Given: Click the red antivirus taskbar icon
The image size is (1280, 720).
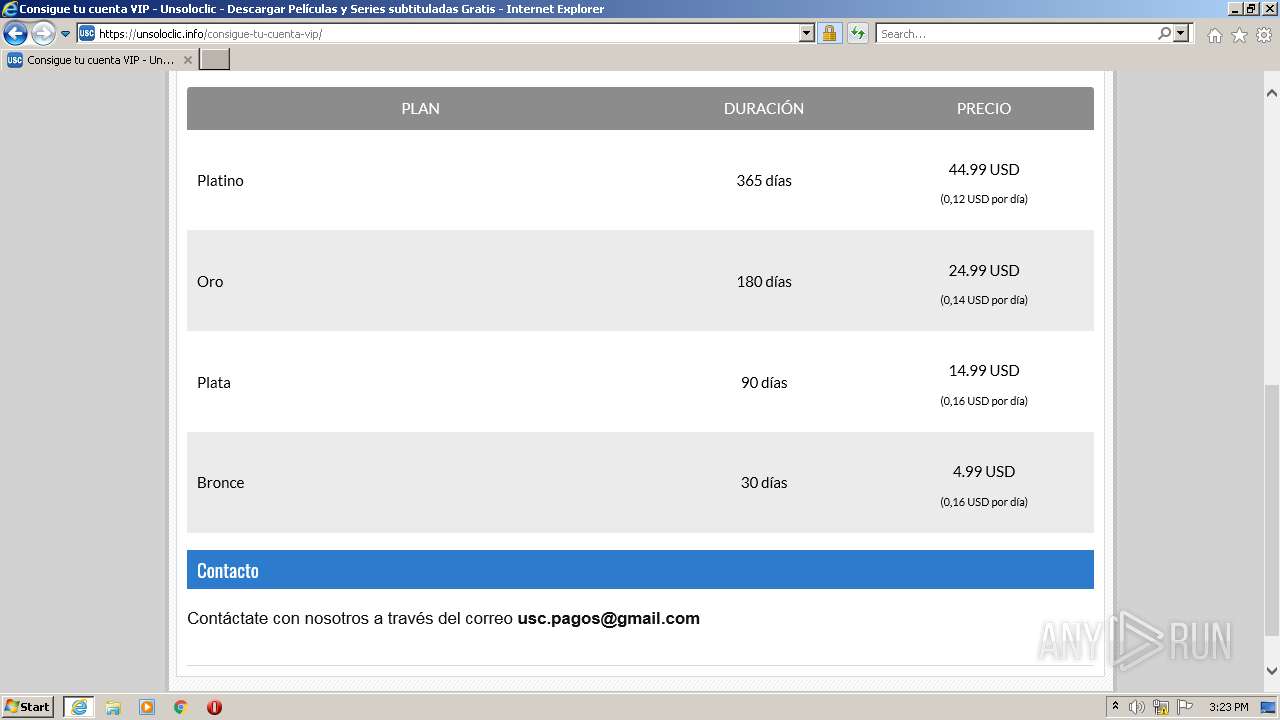Looking at the screenshot, I should 214,707.
